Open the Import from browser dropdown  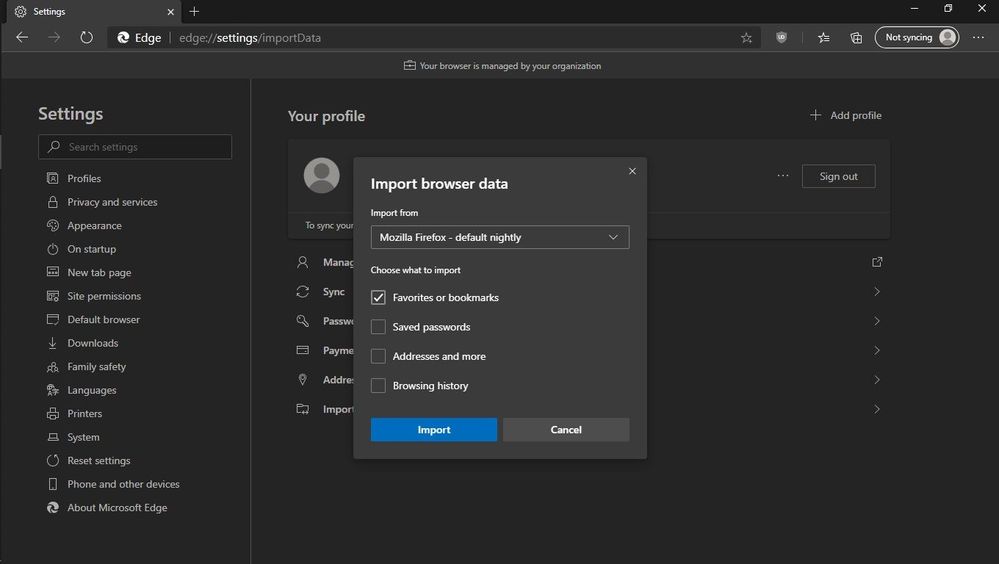500,237
